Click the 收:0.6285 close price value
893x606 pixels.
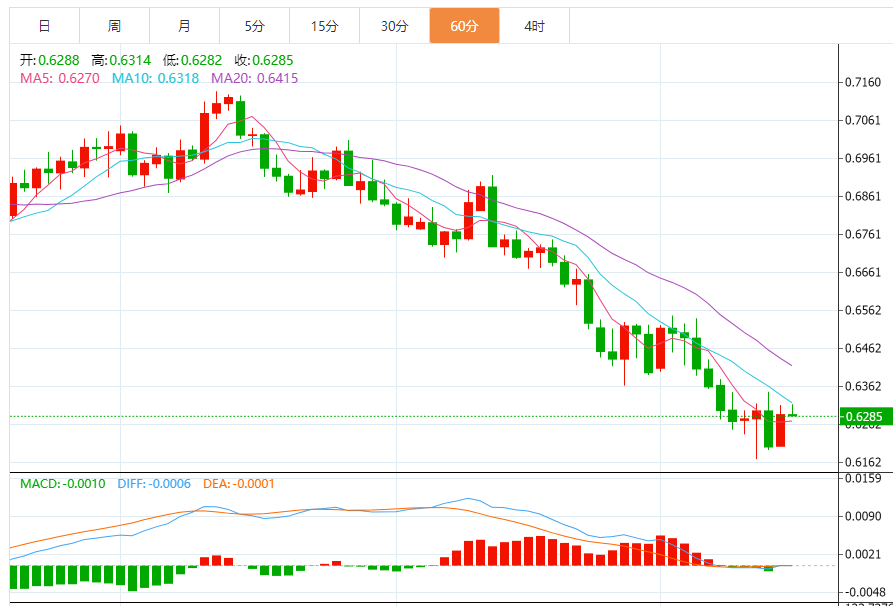tap(264, 60)
